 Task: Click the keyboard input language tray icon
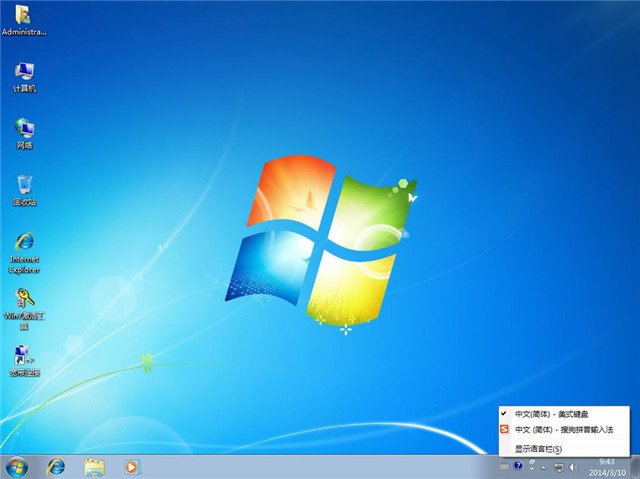pyautogui.click(x=504, y=467)
